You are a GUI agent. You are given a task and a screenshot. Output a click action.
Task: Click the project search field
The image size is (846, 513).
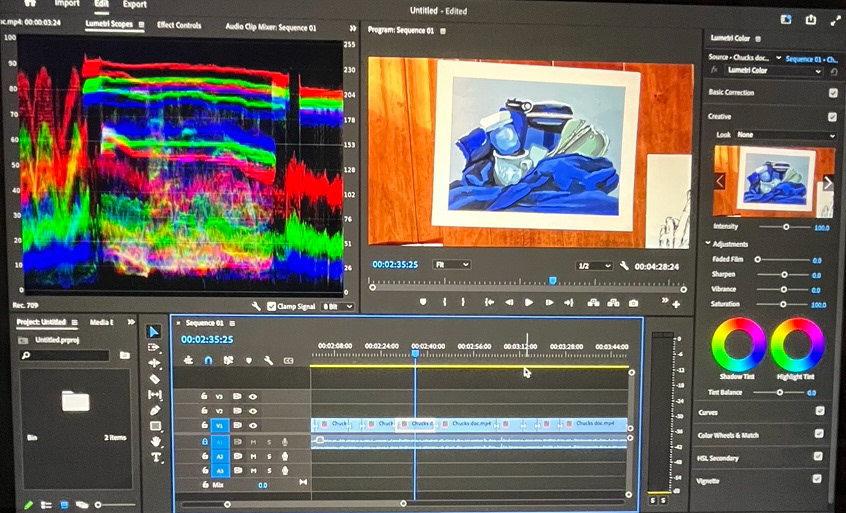(x=64, y=355)
